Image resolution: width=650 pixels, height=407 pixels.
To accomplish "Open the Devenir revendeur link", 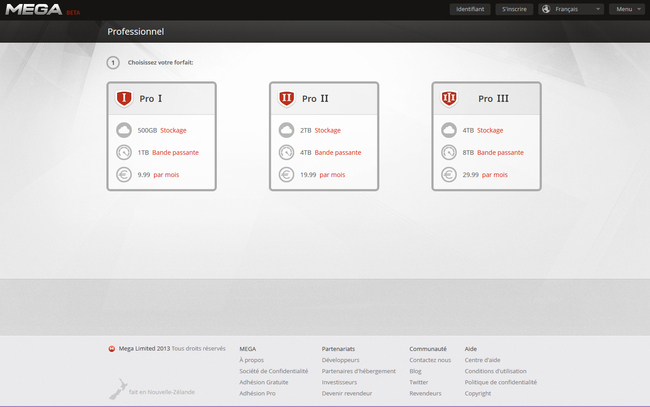I will 347,393.
